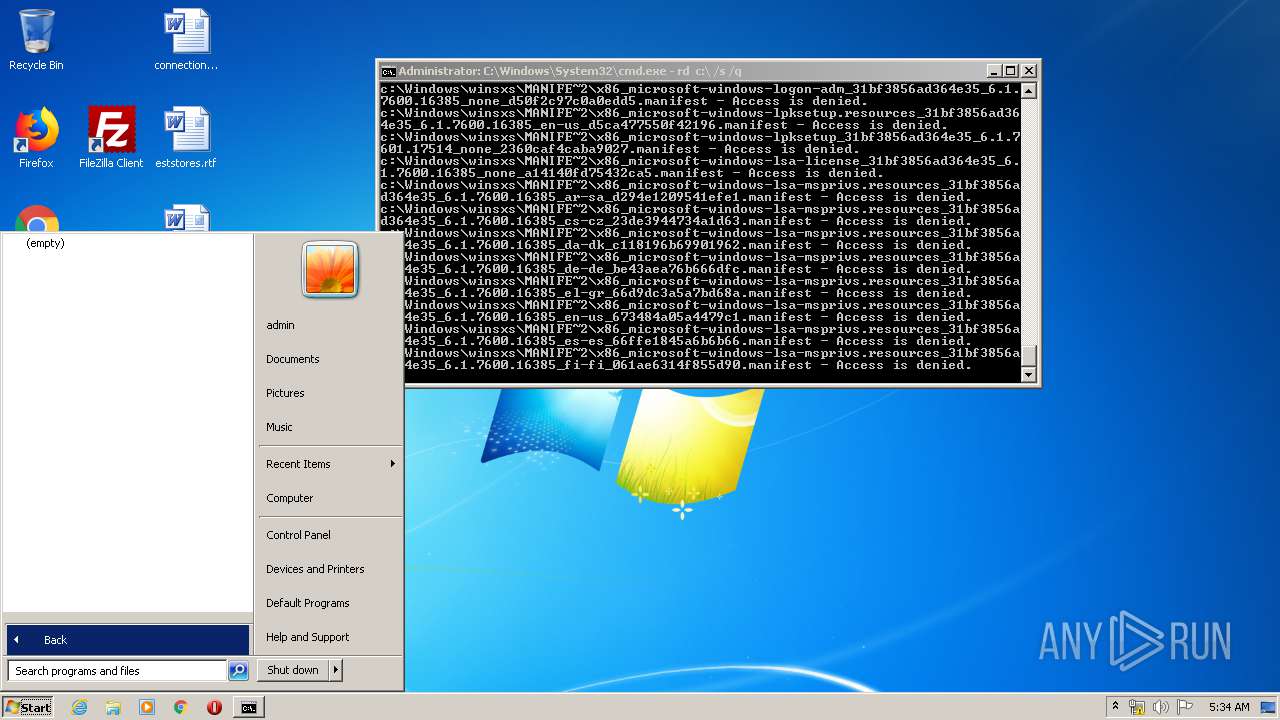
Task: Open Chrome from the taskbar
Action: [181, 707]
